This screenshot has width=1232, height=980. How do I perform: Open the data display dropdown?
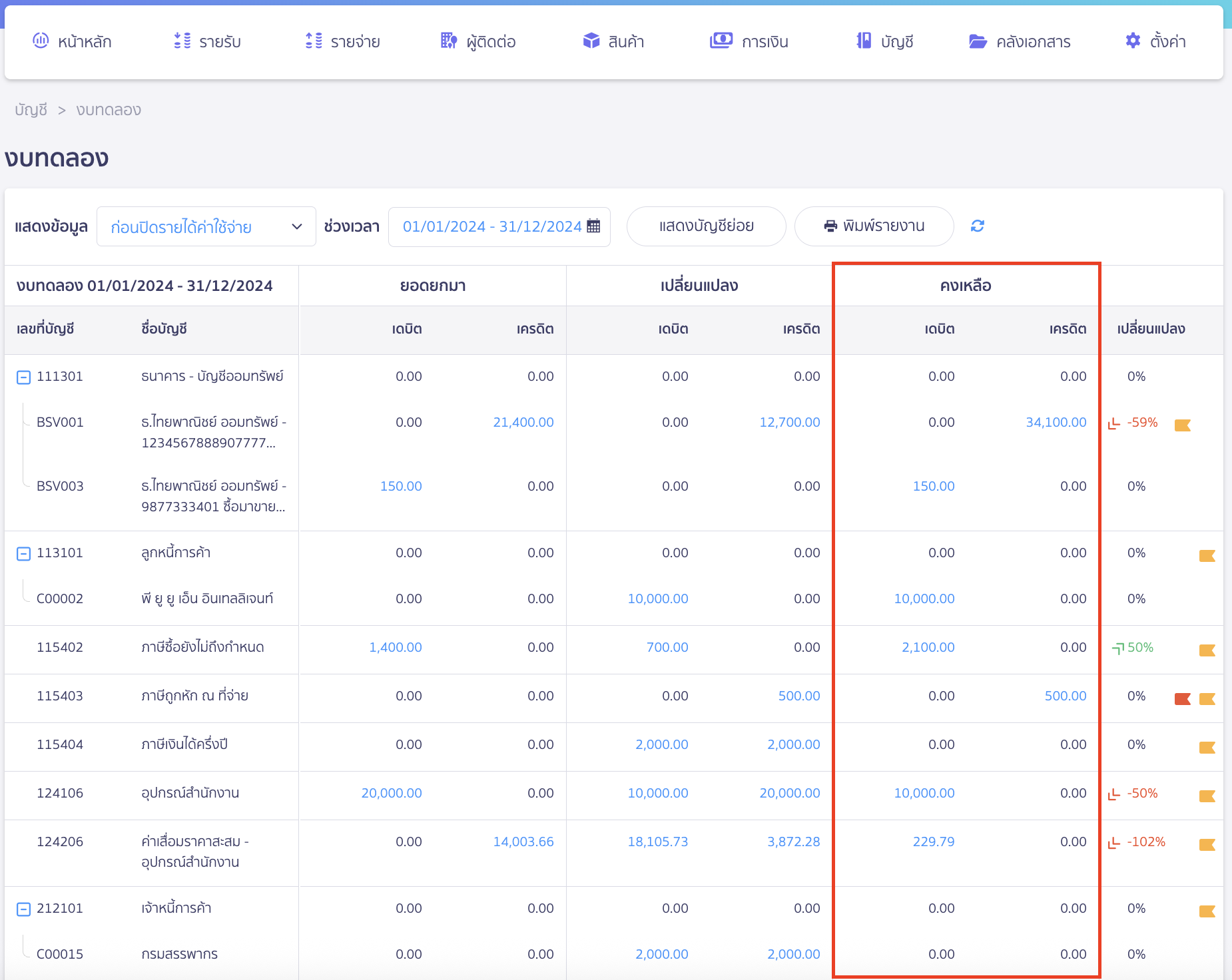[x=206, y=227]
